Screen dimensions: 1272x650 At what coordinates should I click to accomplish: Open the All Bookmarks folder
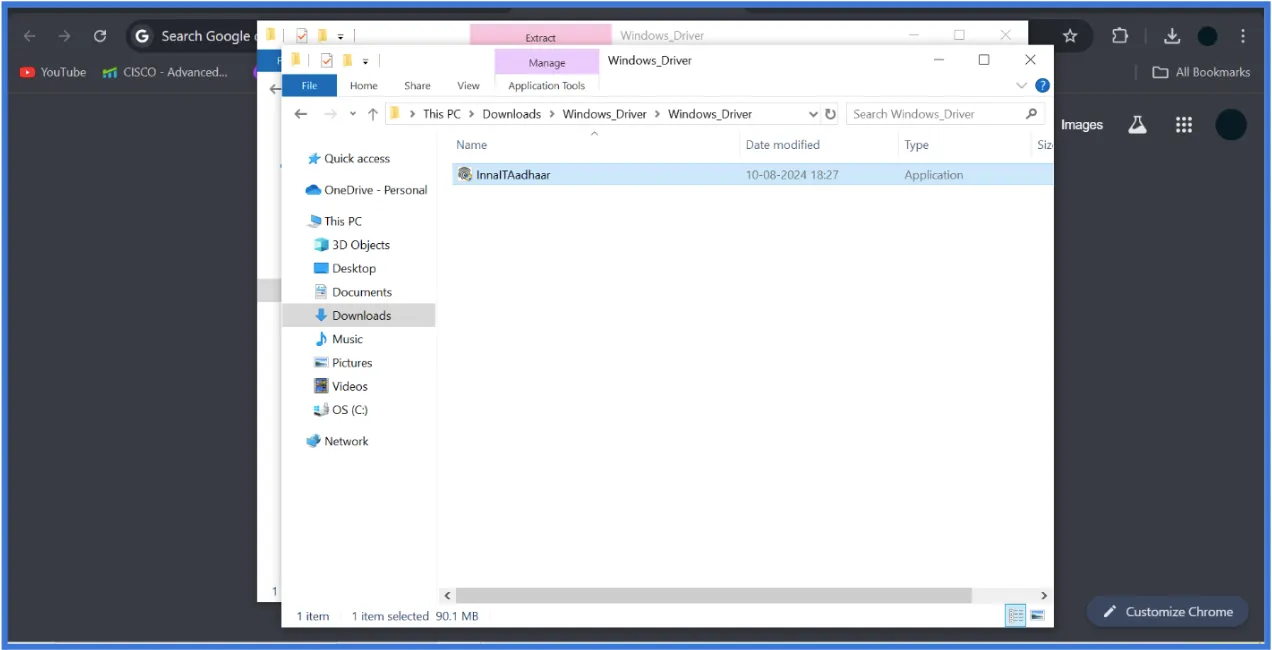1201,72
